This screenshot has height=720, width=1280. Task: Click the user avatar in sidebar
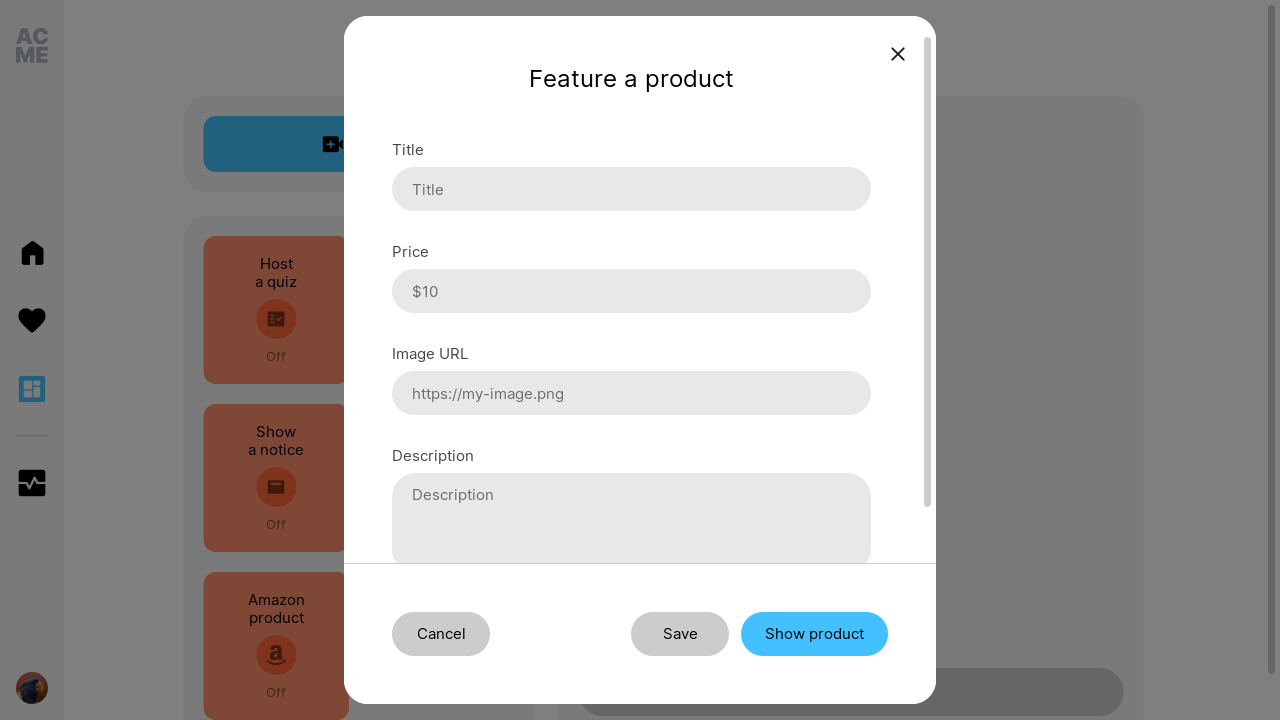coord(32,688)
